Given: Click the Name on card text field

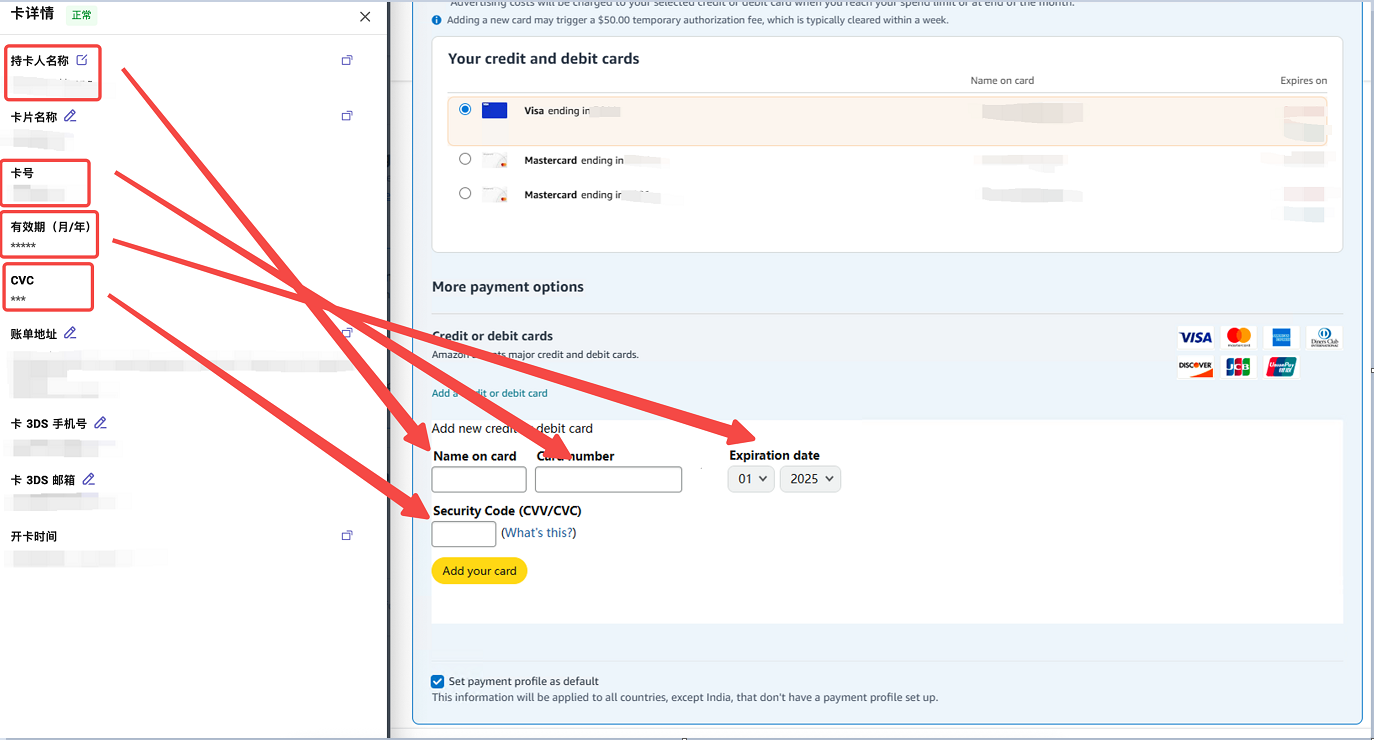Looking at the screenshot, I should (479, 480).
